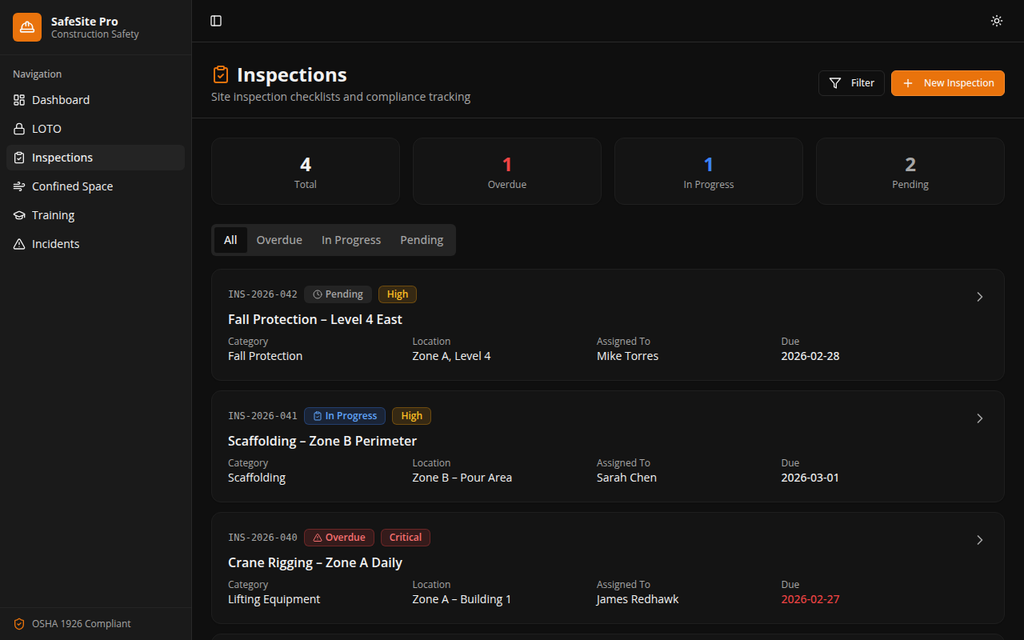The image size is (1024, 640).
Task: Open the Filter options
Action: [851, 83]
